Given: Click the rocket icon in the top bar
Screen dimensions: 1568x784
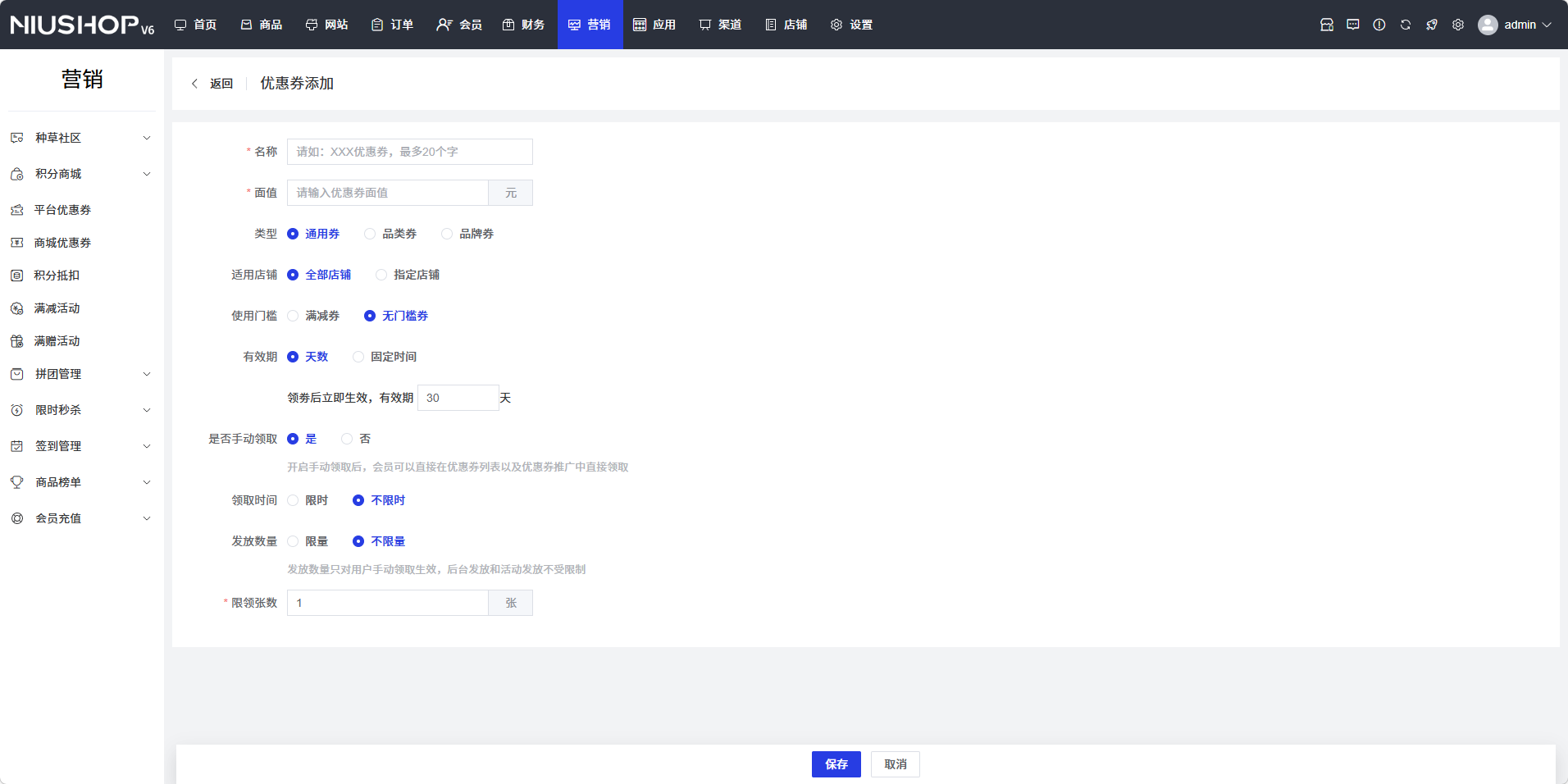Looking at the screenshot, I should click(x=1432, y=25).
